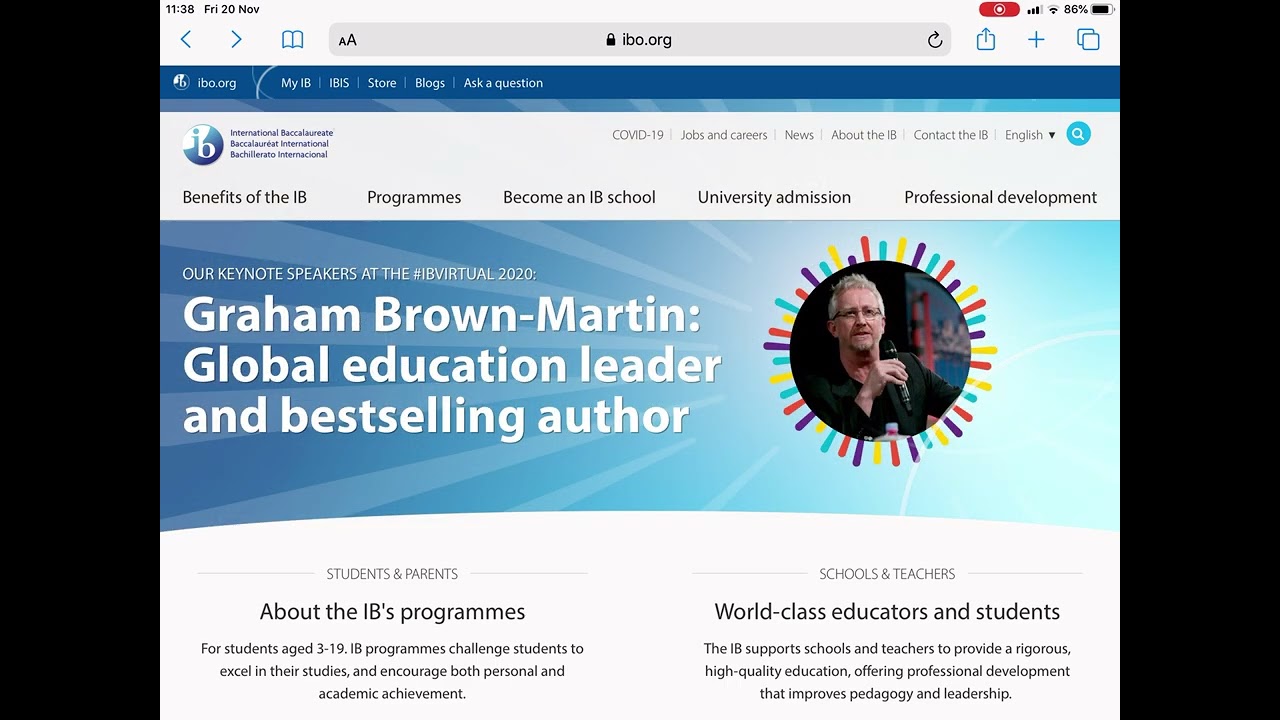Image resolution: width=1280 pixels, height=720 pixels.
Task: Go back with Safari's back arrow
Action: click(x=185, y=39)
